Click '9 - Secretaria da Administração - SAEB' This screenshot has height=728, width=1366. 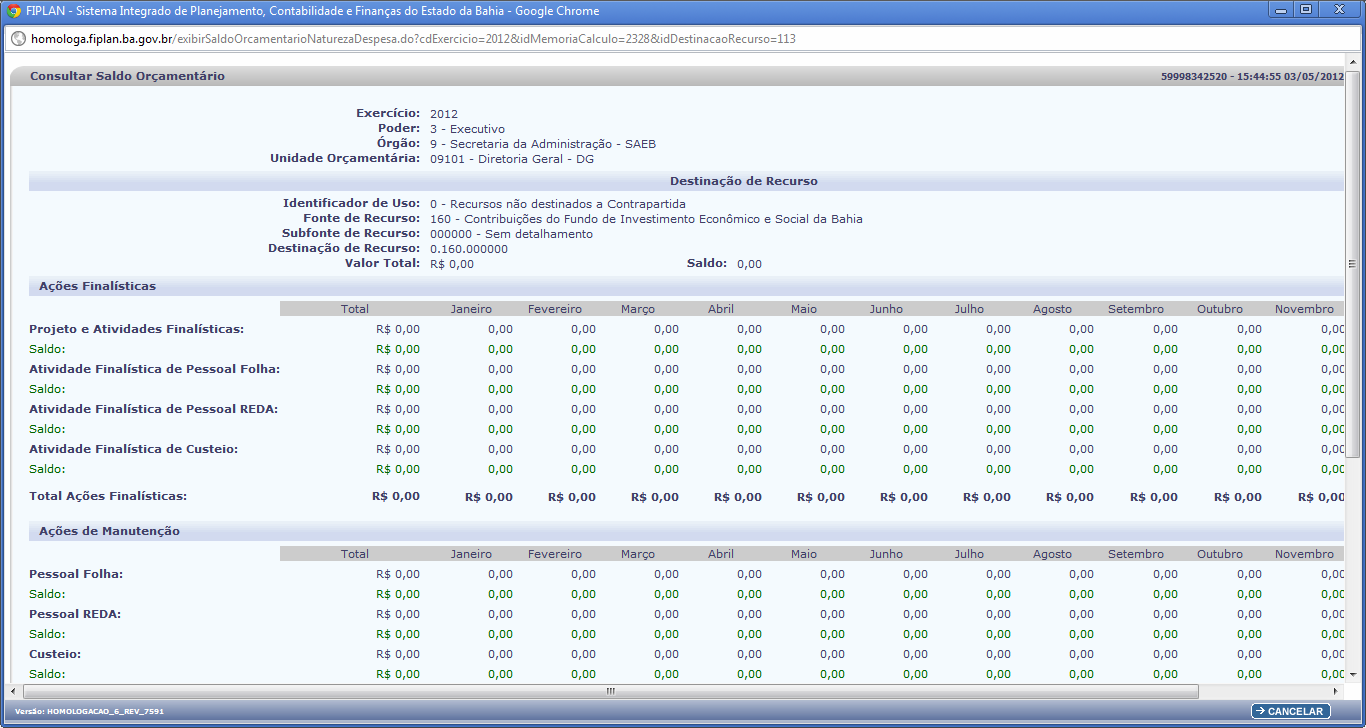tap(543, 144)
